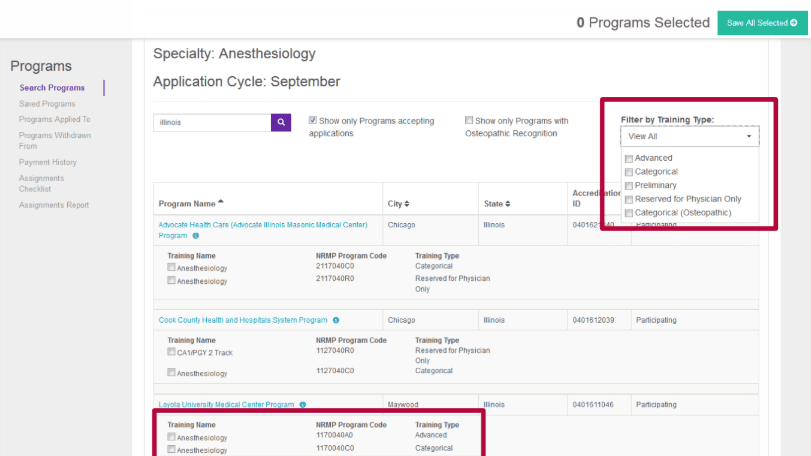Go to Payment History in sidebar
Screen dimensions: 811x456
[48, 162]
